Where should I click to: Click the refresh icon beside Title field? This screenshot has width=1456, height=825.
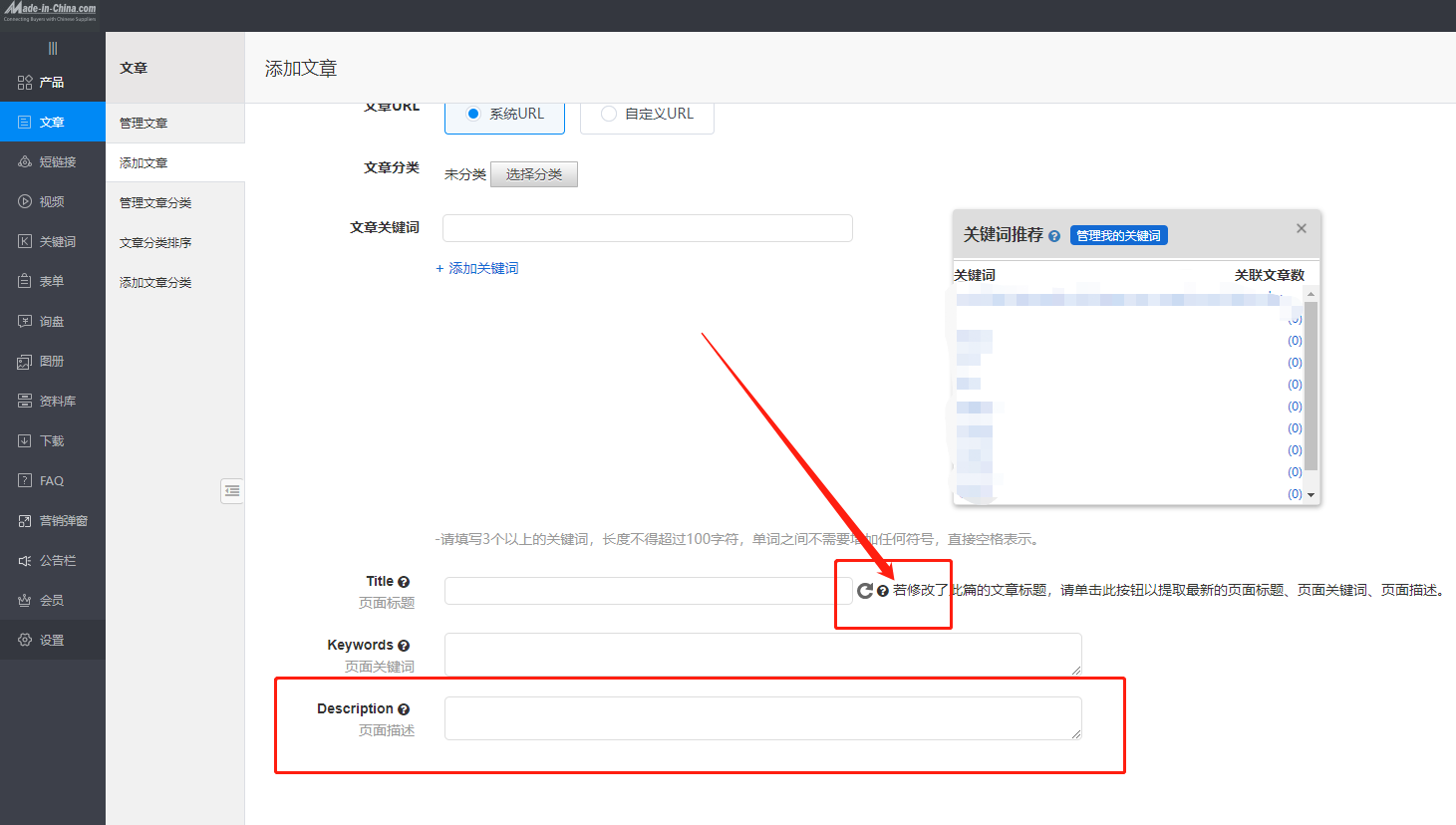coord(864,591)
